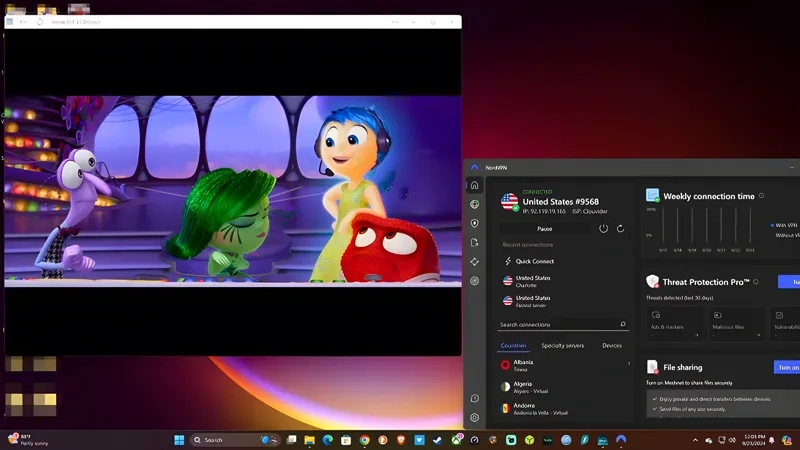
Task: Open Task View from the taskbar
Action: (x=291, y=440)
